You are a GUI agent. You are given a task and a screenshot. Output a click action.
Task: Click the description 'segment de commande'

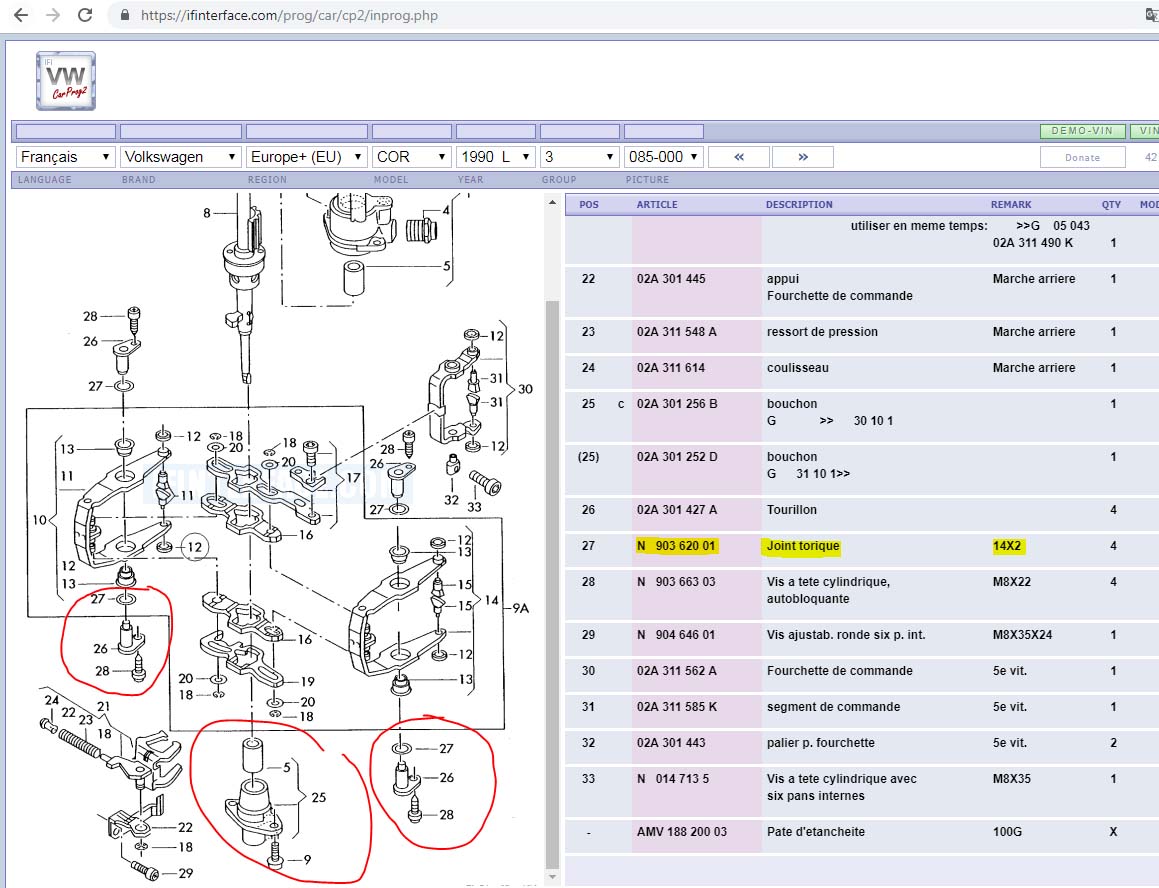[x=833, y=707]
